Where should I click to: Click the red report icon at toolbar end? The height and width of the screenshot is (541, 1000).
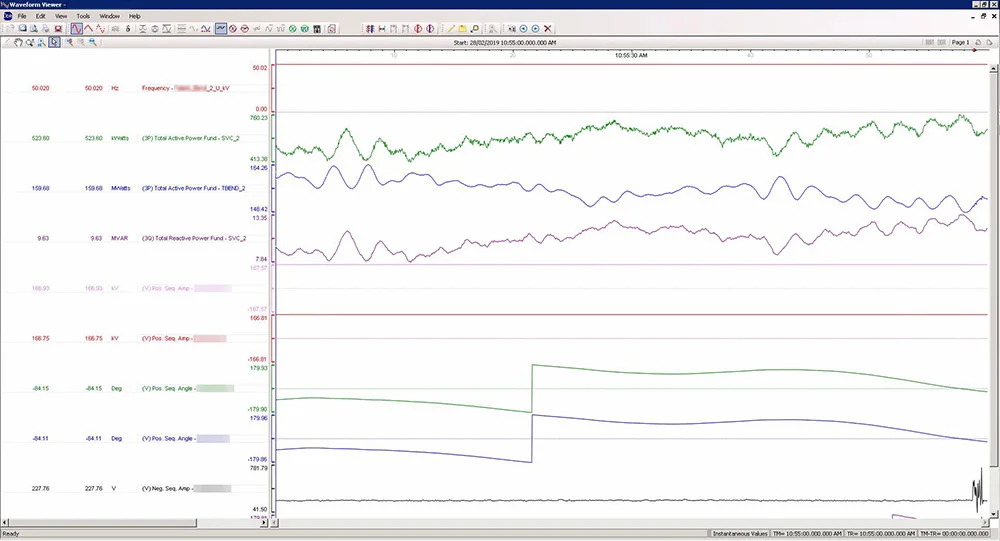(x=332, y=29)
